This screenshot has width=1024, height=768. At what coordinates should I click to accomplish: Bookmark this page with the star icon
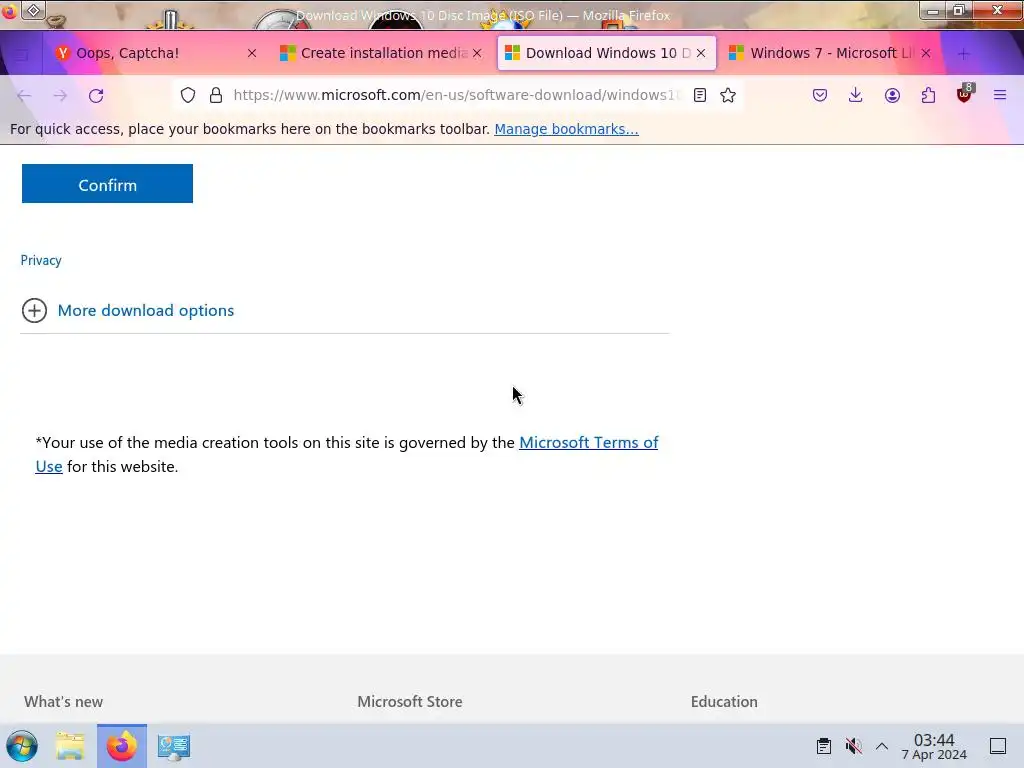(x=728, y=95)
